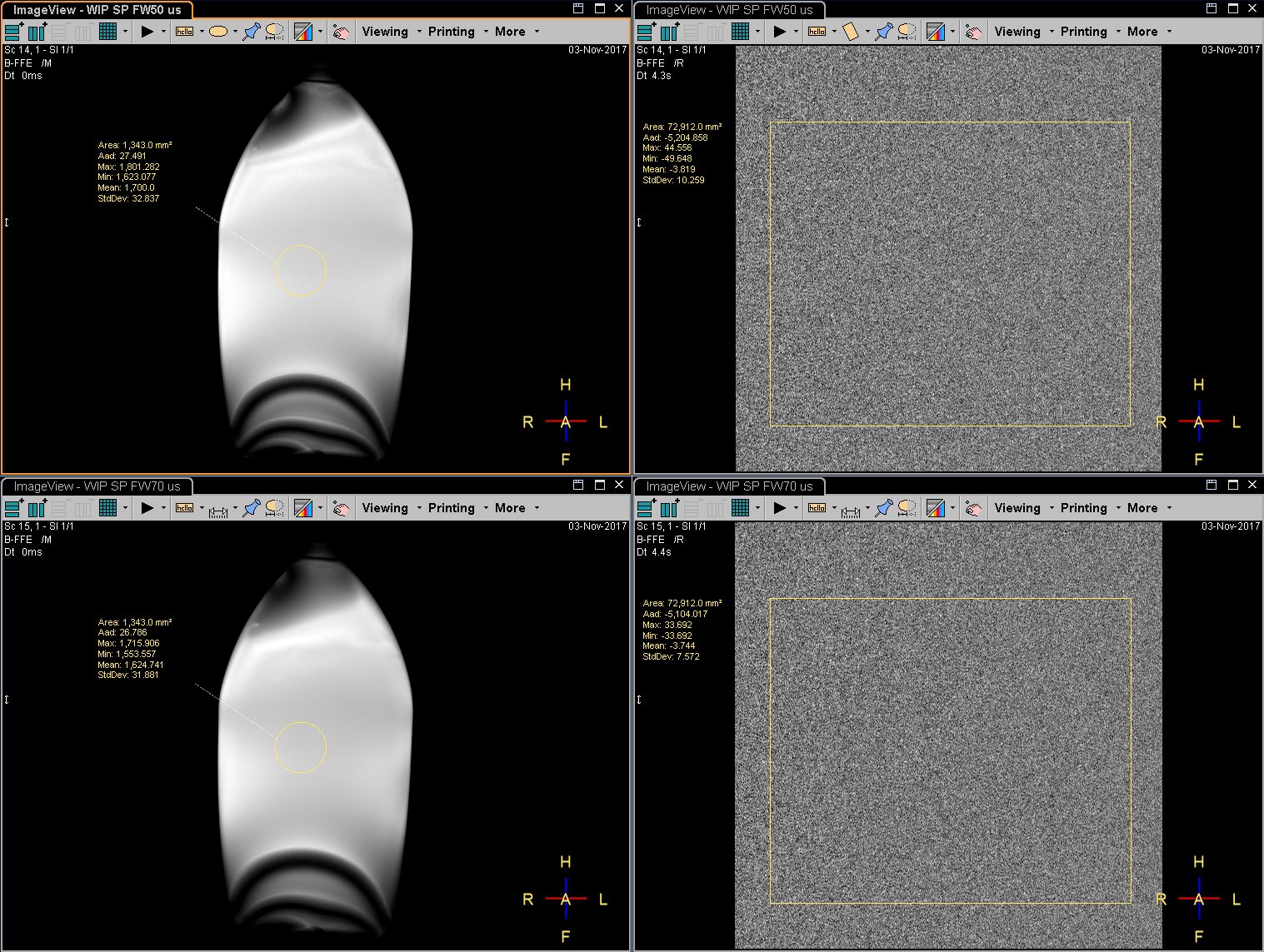Select the ellipse ROI tool in the top-left viewer

[x=218, y=32]
